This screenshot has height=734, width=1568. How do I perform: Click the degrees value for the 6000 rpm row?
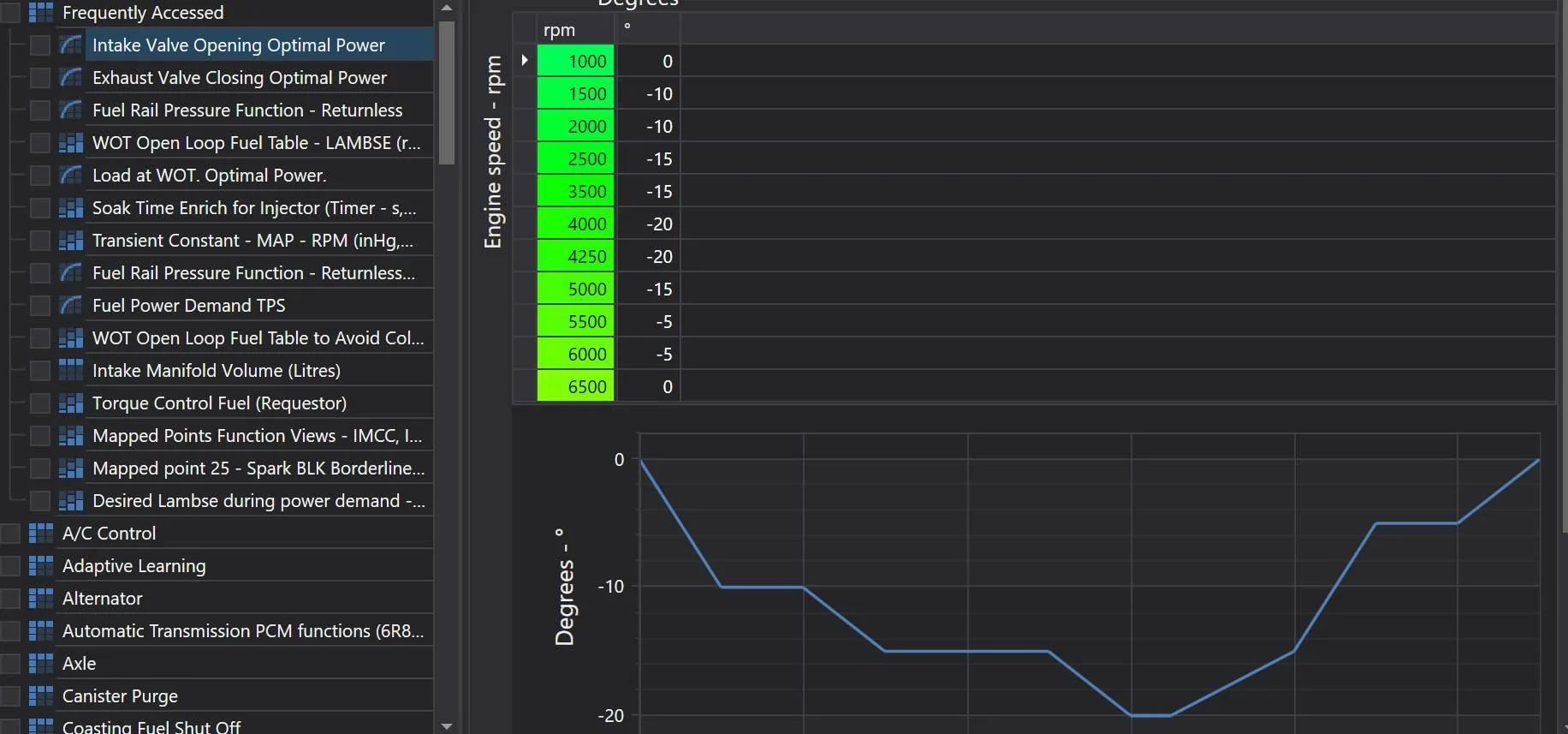(648, 354)
